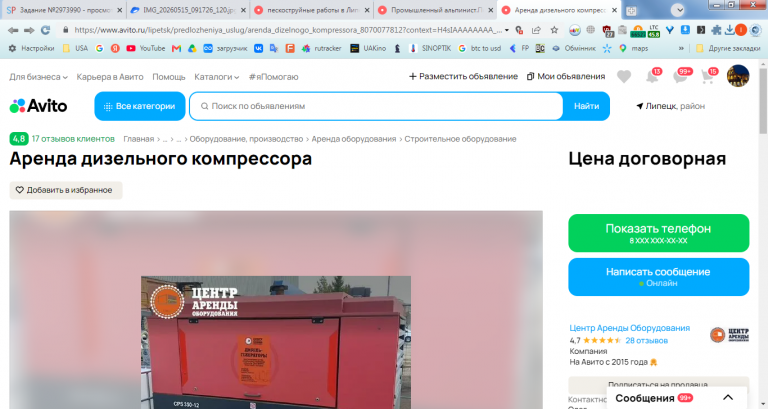768x409 pixels.
Task: Open the UAKino bookmark
Action: [x=368, y=48]
